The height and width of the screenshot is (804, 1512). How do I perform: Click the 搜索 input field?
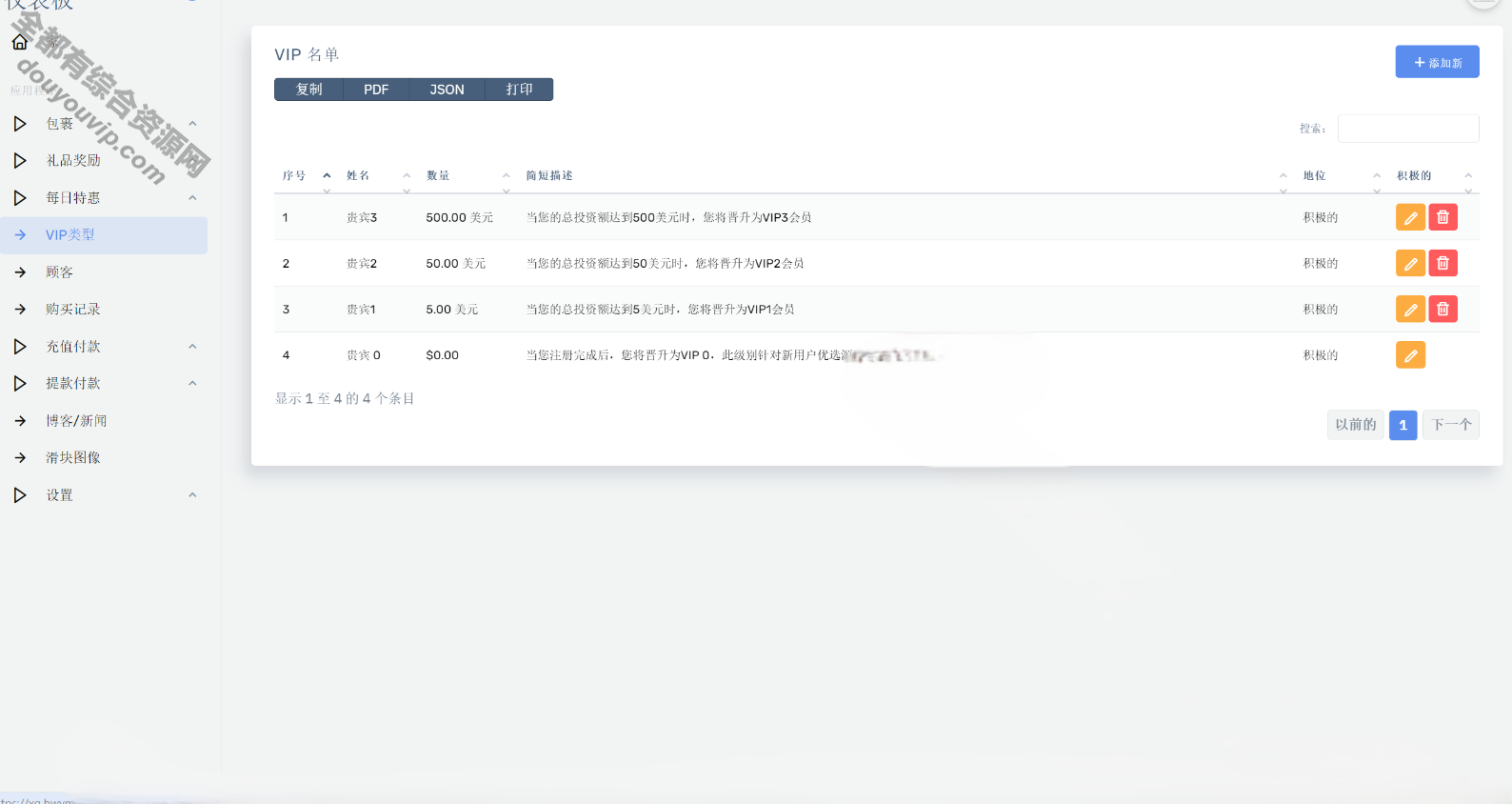click(x=1408, y=129)
